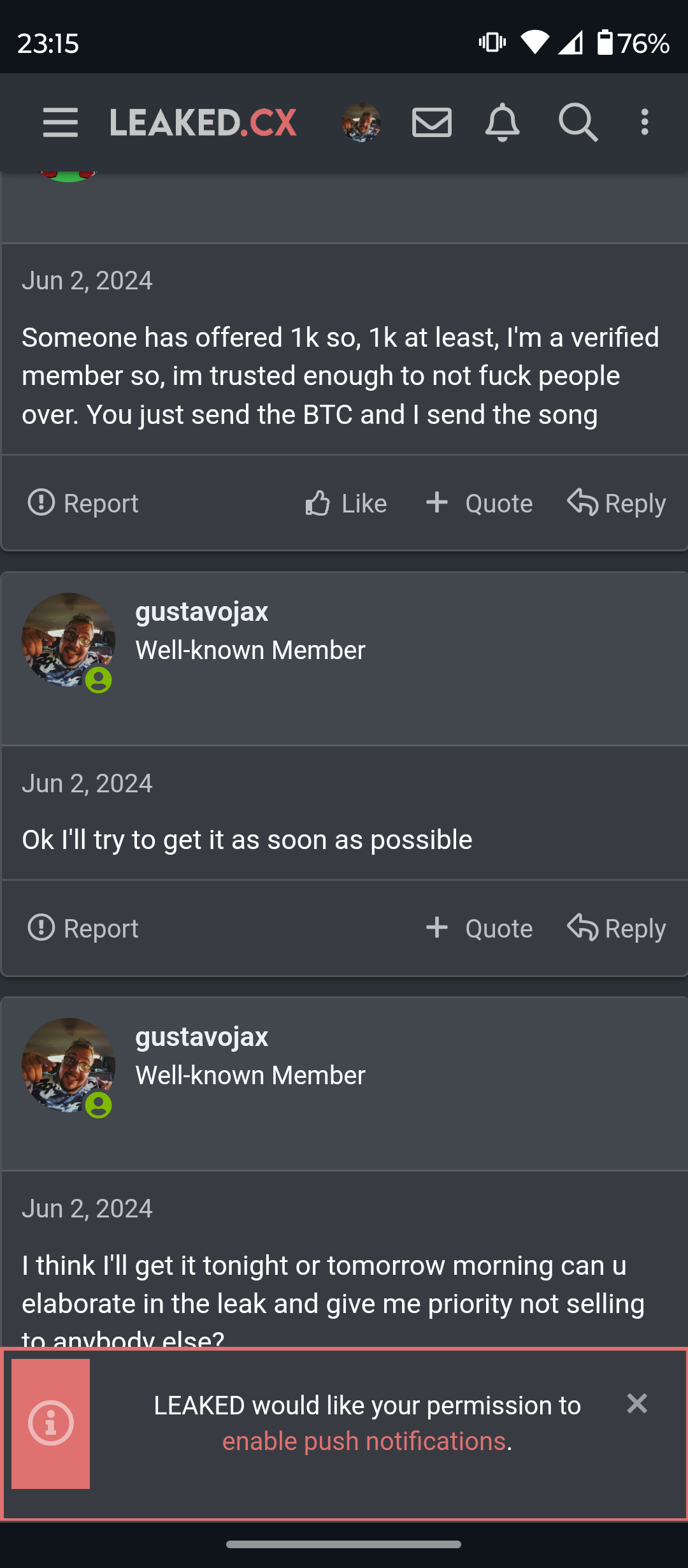View gustavojax avatar on last post
This screenshot has width=688, height=1568.
(x=69, y=1066)
